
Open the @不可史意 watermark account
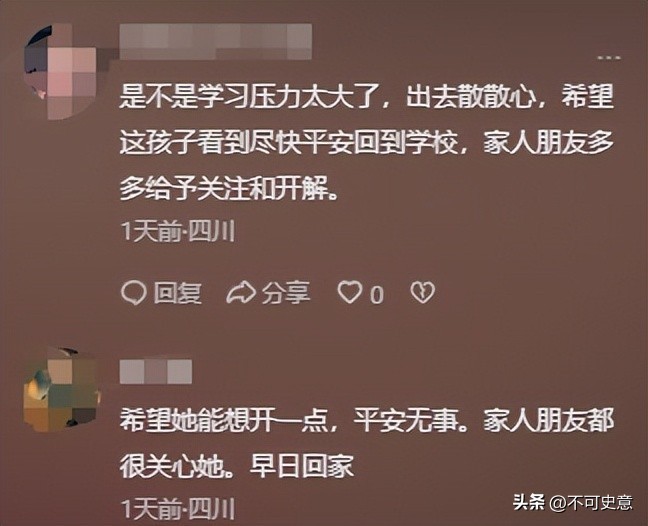[591, 502]
